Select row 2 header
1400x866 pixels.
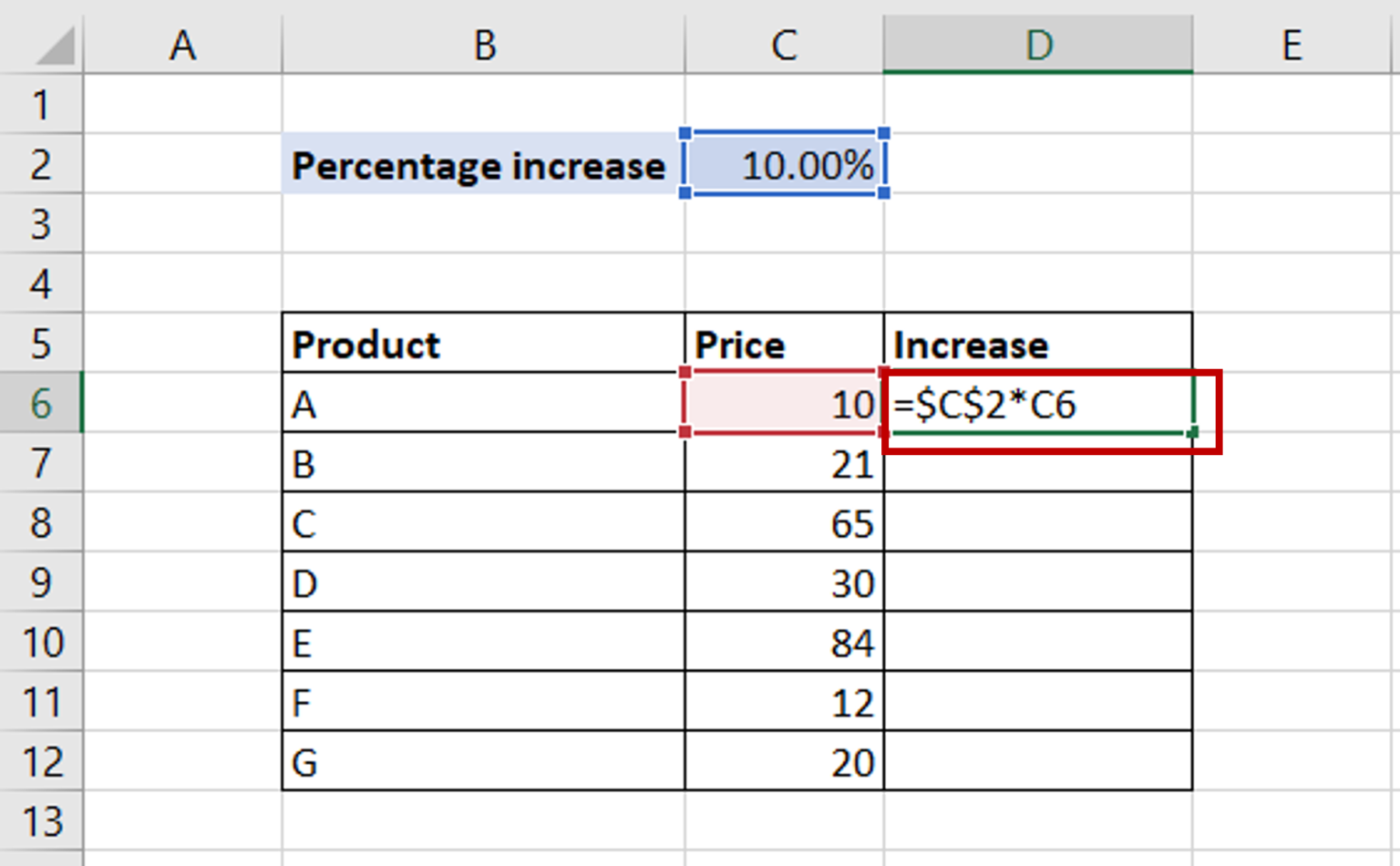tap(41, 165)
